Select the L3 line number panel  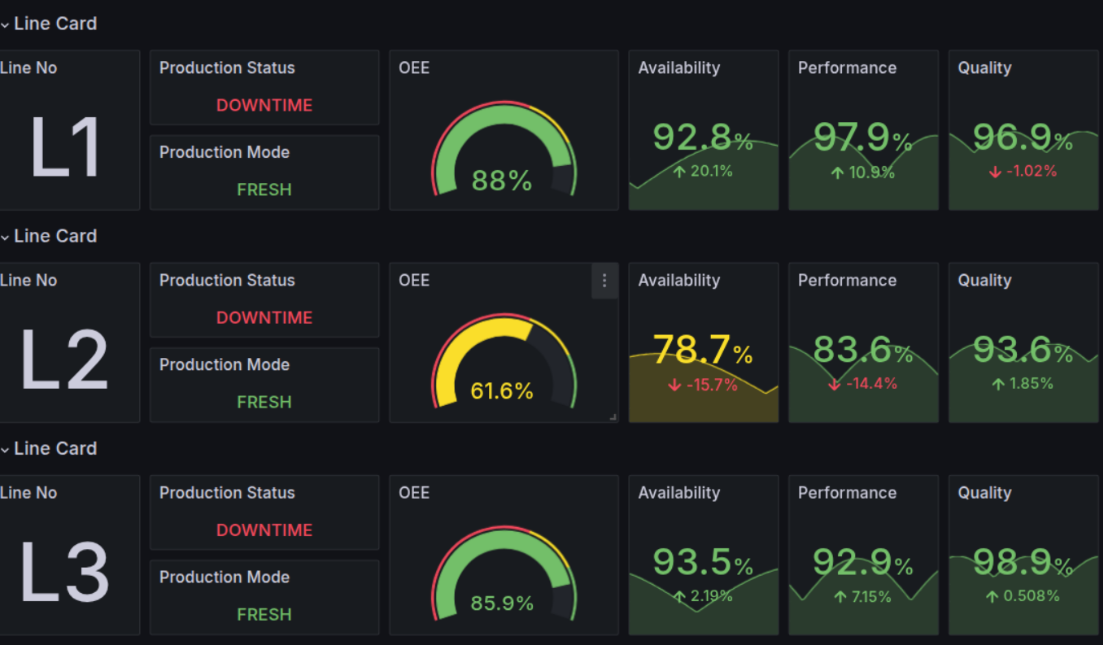pyautogui.click(x=70, y=555)
